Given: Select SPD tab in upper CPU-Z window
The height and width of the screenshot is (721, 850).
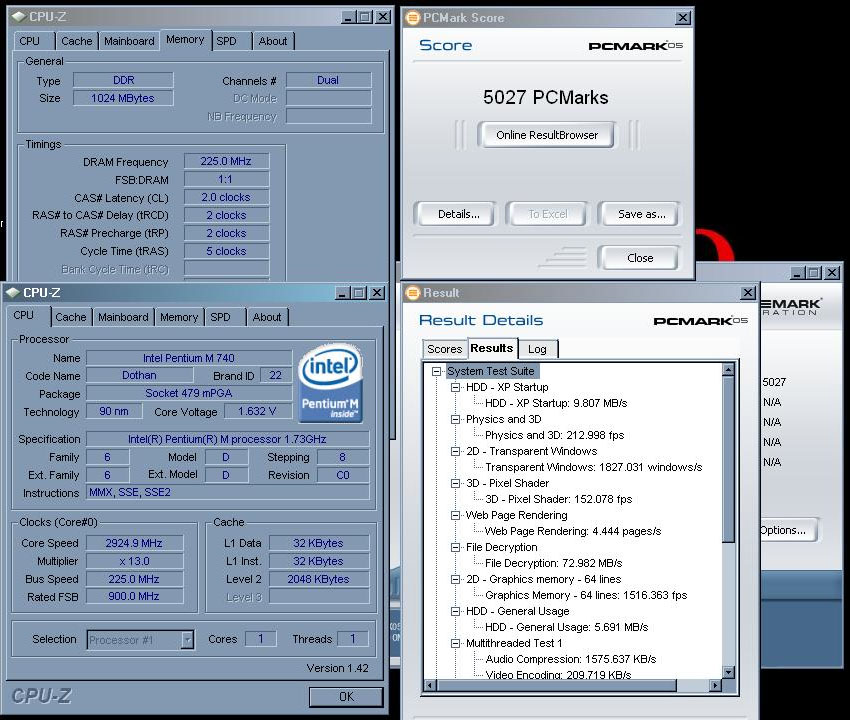Looking at the screenshot, I should (226, 41).
